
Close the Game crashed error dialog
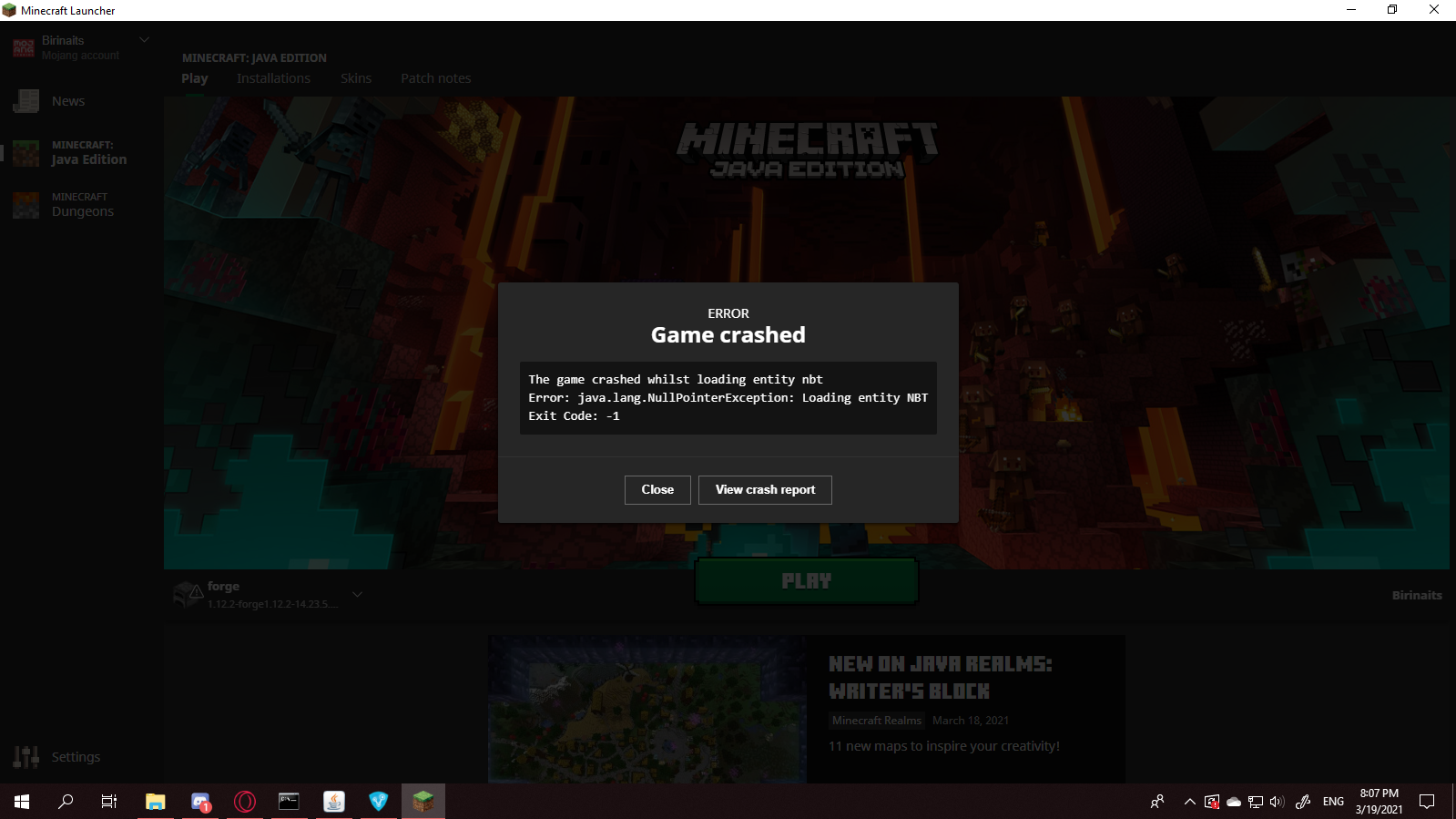657,490
